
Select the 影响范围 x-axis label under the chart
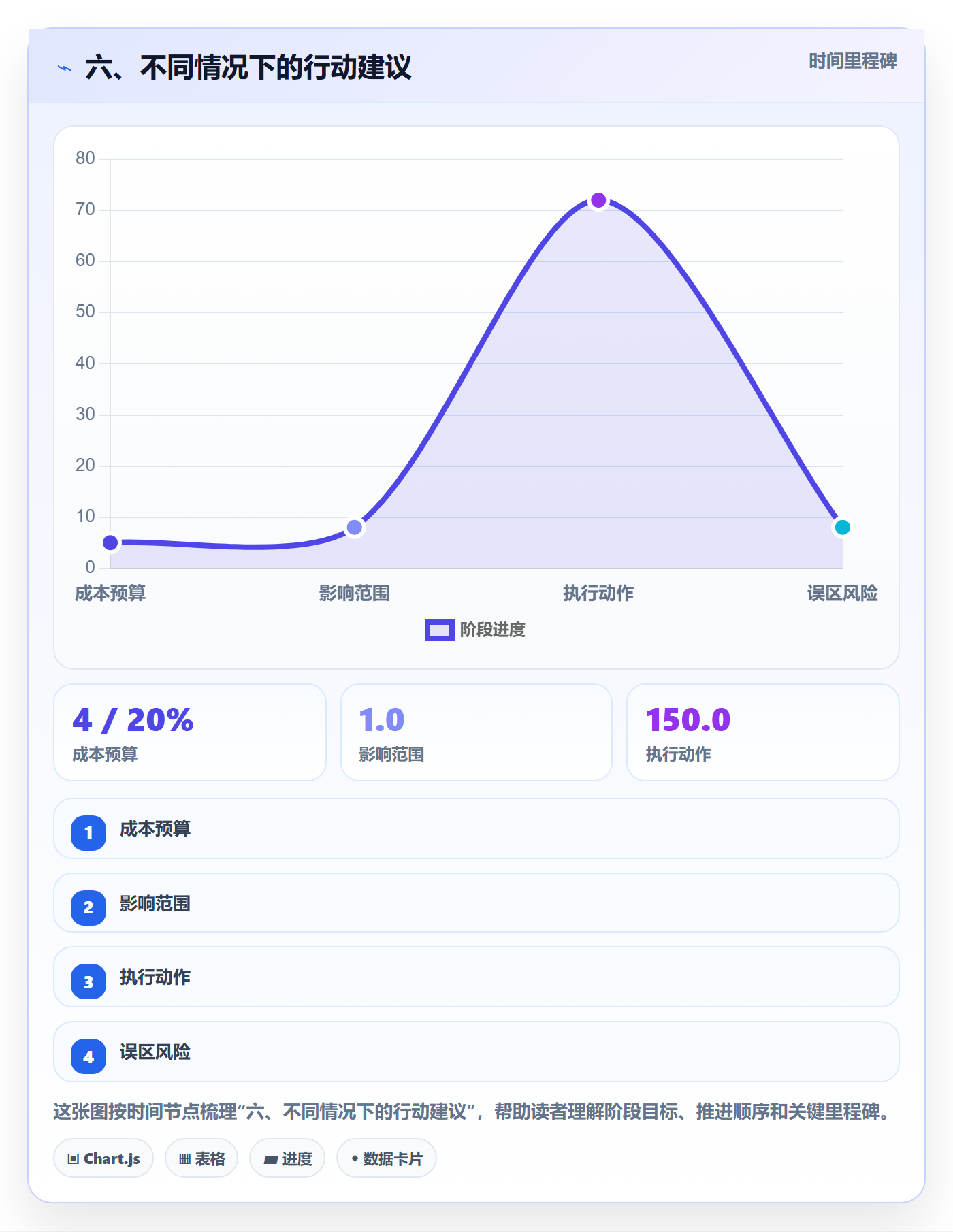(354, 594)
